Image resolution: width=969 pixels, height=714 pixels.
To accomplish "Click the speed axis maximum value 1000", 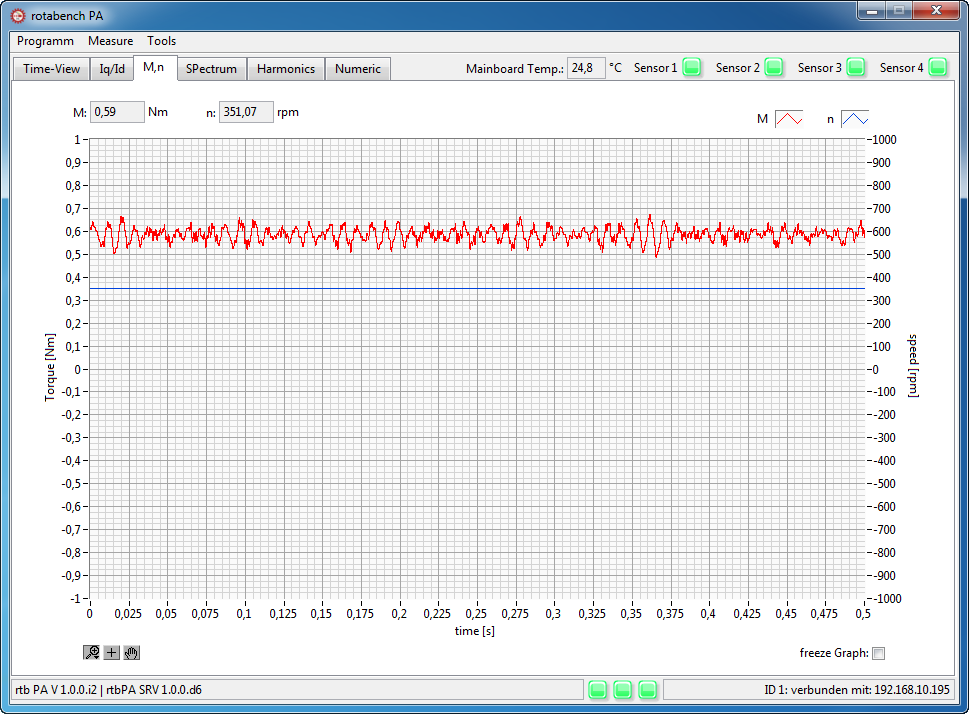I will 884,140.
